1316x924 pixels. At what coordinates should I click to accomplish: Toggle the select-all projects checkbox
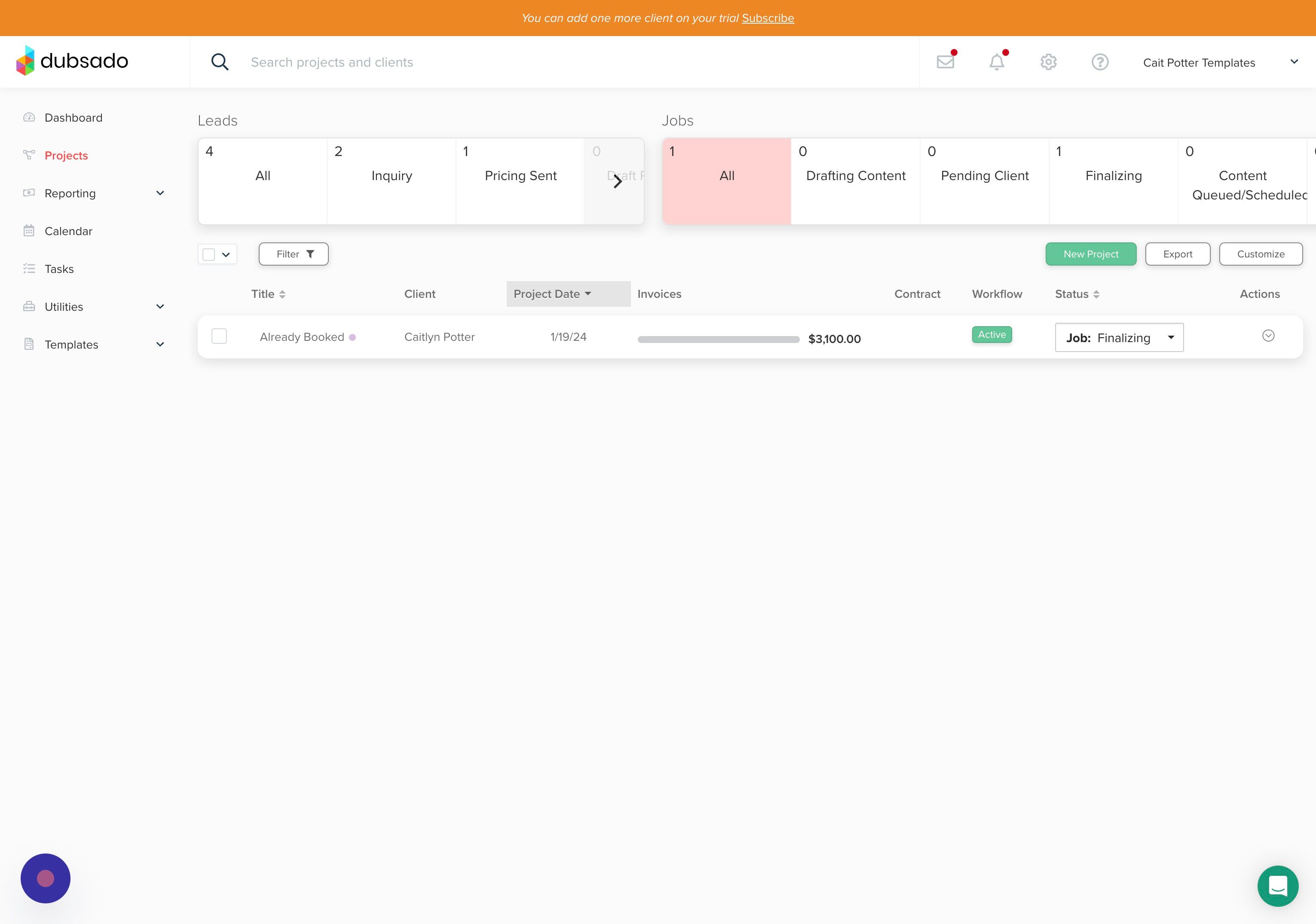point(208,254)
